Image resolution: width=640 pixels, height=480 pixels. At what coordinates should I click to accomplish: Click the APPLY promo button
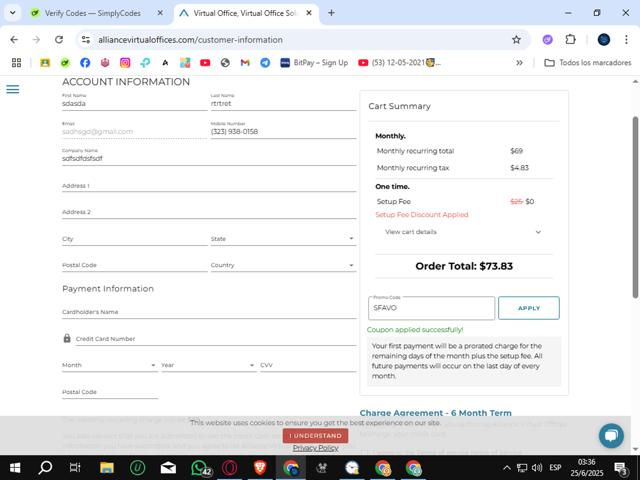529,308
